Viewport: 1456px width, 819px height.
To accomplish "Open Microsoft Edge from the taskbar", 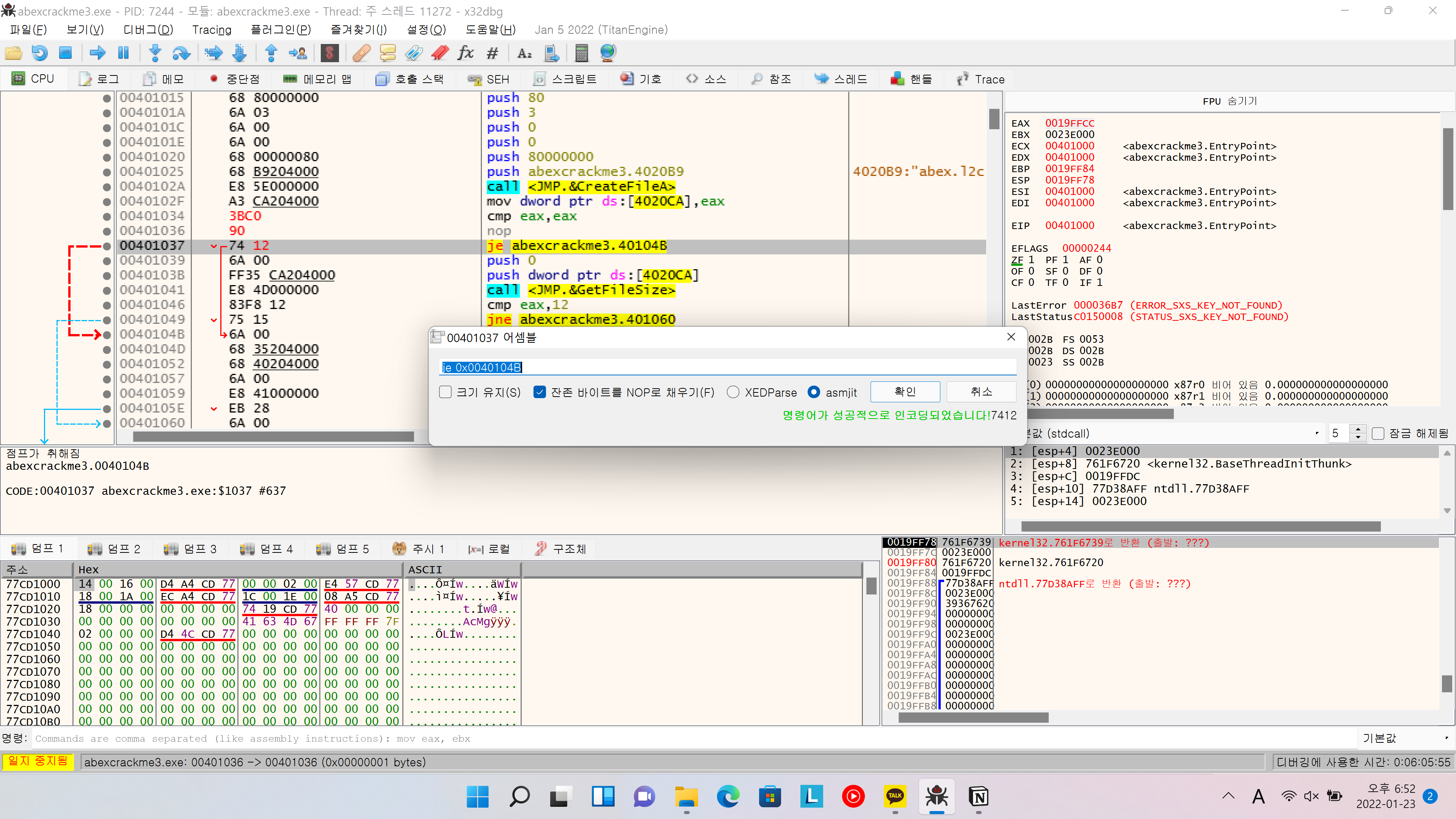I will pos(728,797).
